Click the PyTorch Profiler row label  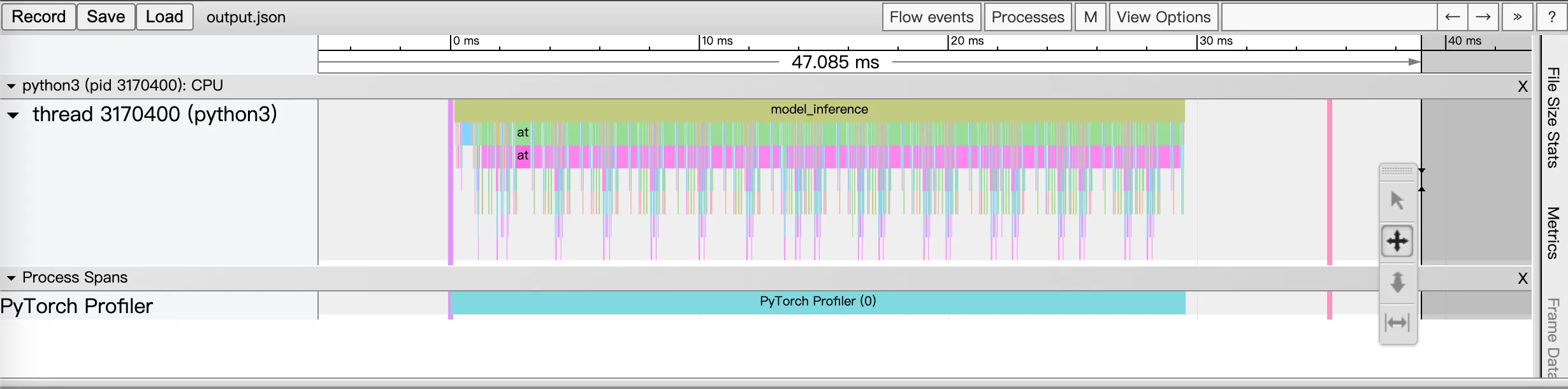(76, 307)
